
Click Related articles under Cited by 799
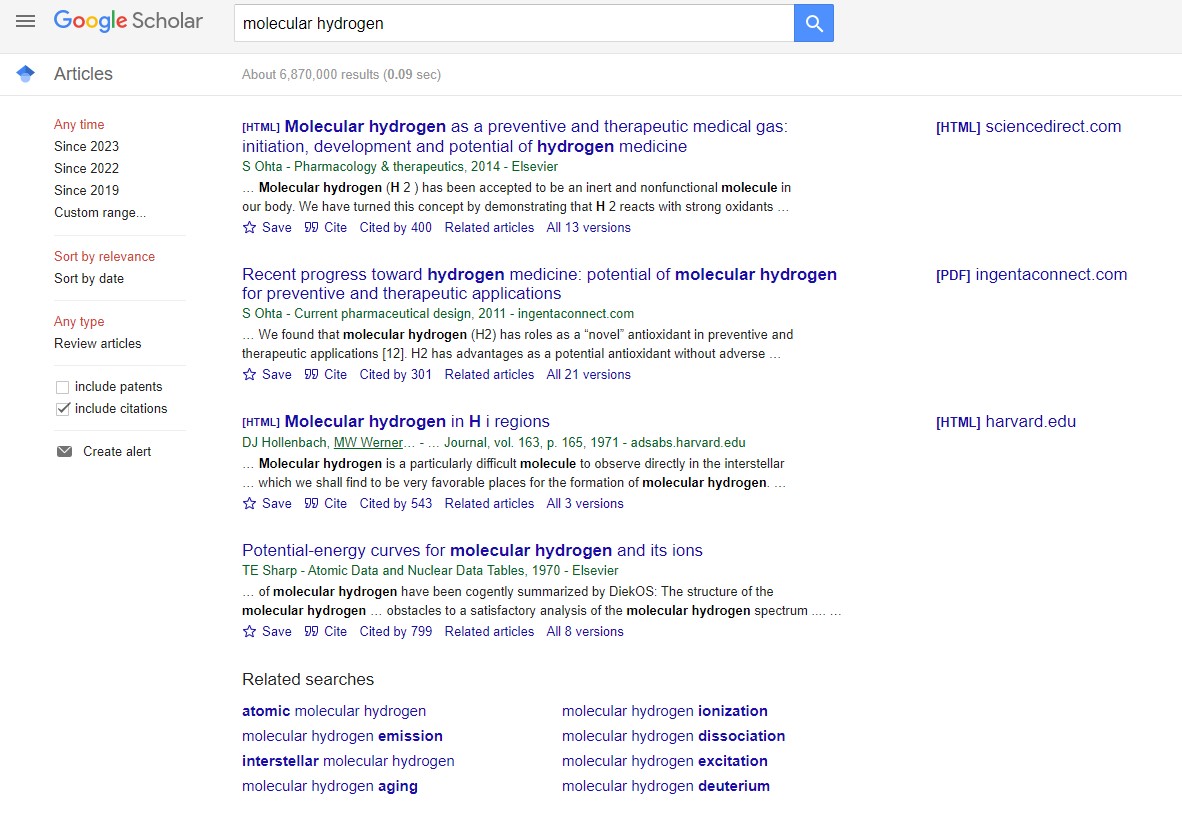tap(489, 632)
